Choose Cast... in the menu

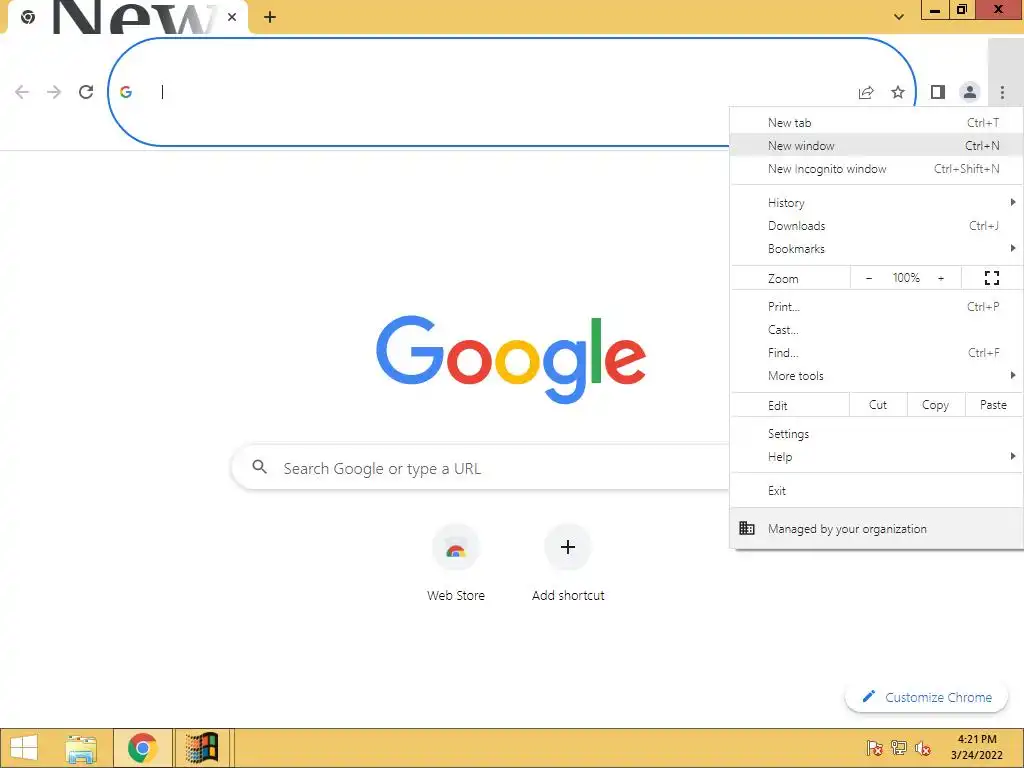coord(876,330)
